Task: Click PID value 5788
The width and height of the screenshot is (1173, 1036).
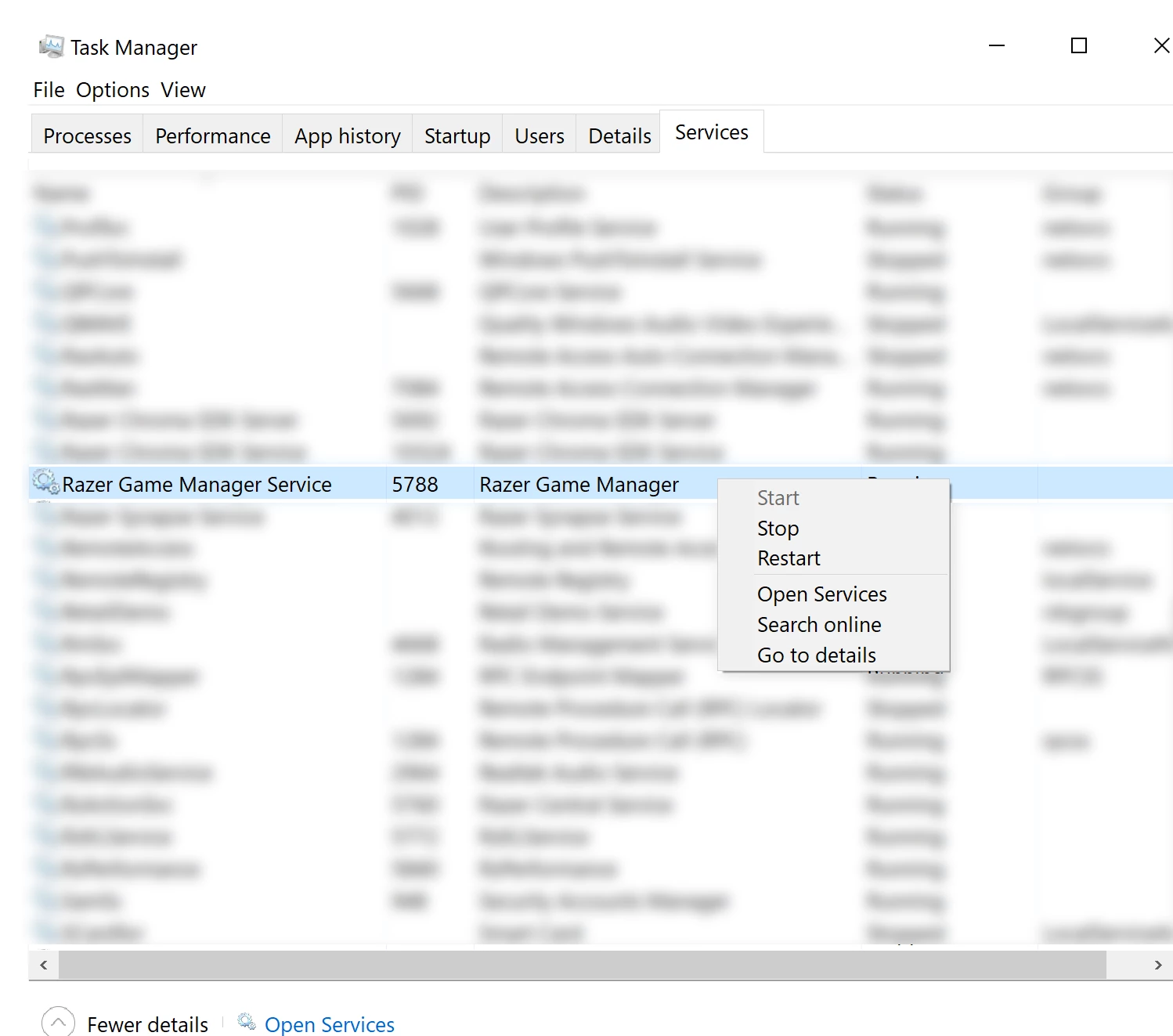Action: [415, 485]
